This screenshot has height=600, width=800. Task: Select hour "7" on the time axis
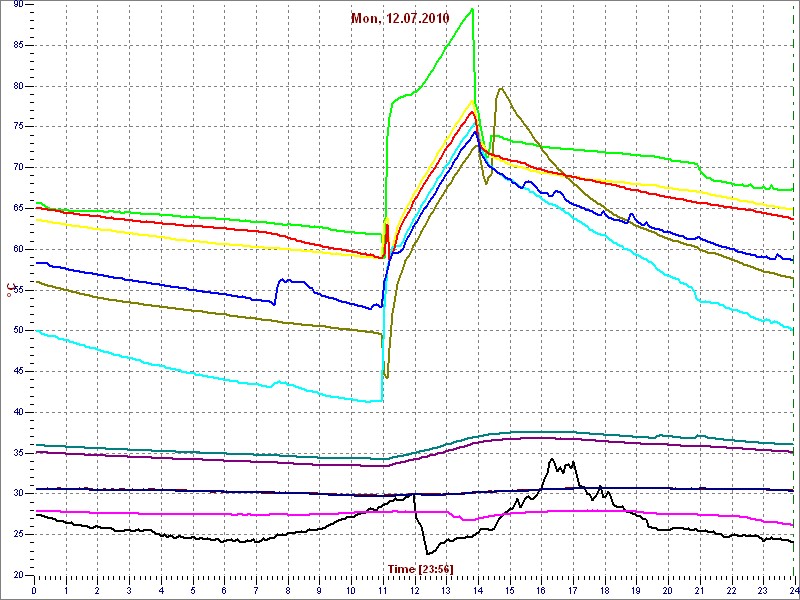click(256, 590)
